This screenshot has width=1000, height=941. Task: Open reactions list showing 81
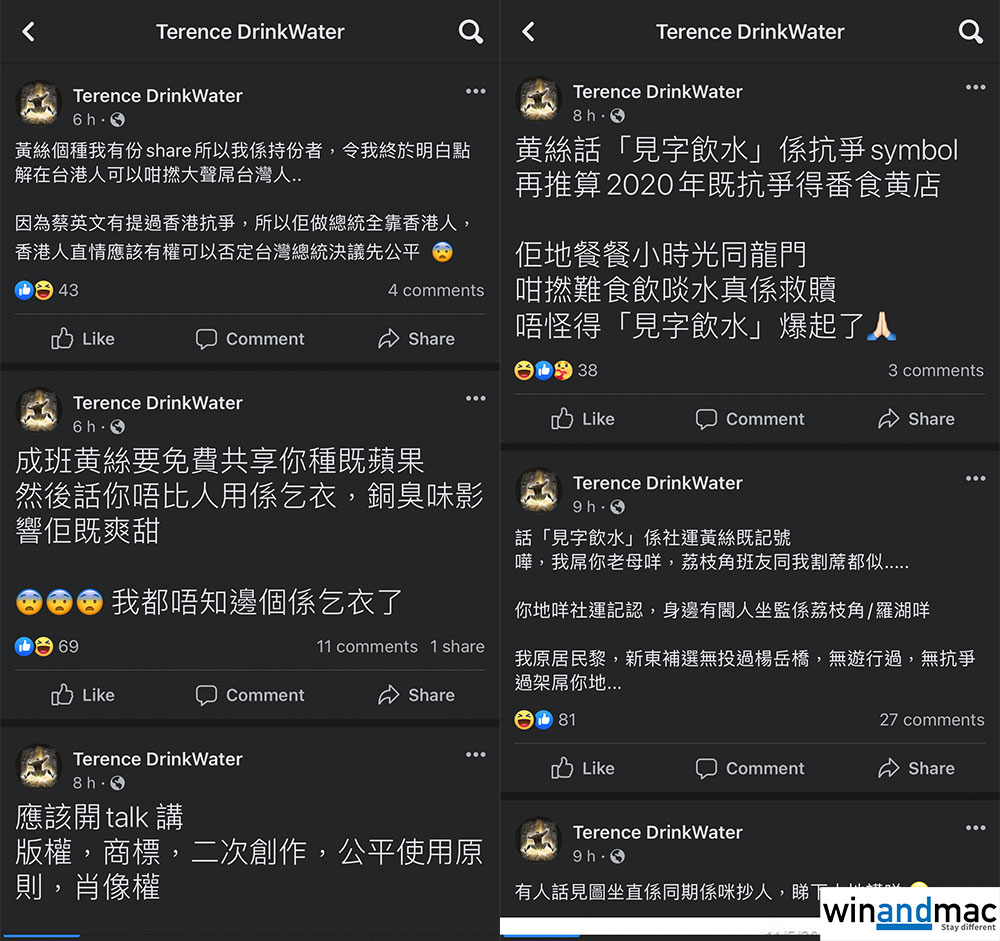tap(545, 720)
